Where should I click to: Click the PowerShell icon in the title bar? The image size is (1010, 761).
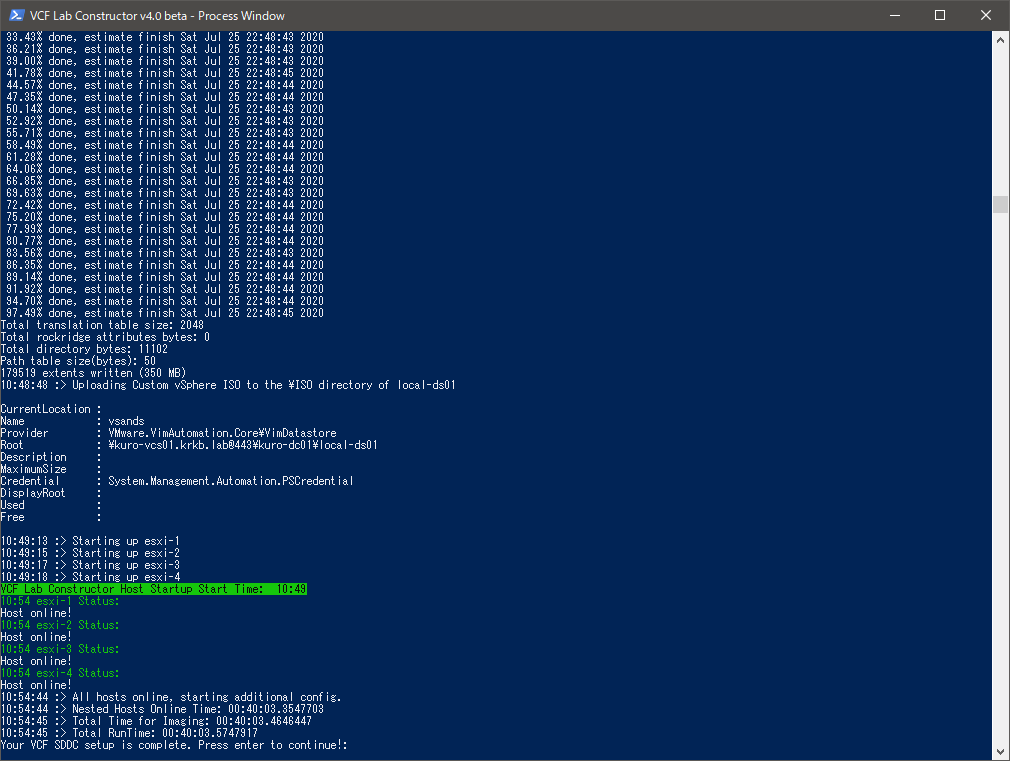click(x=16, y=15)
